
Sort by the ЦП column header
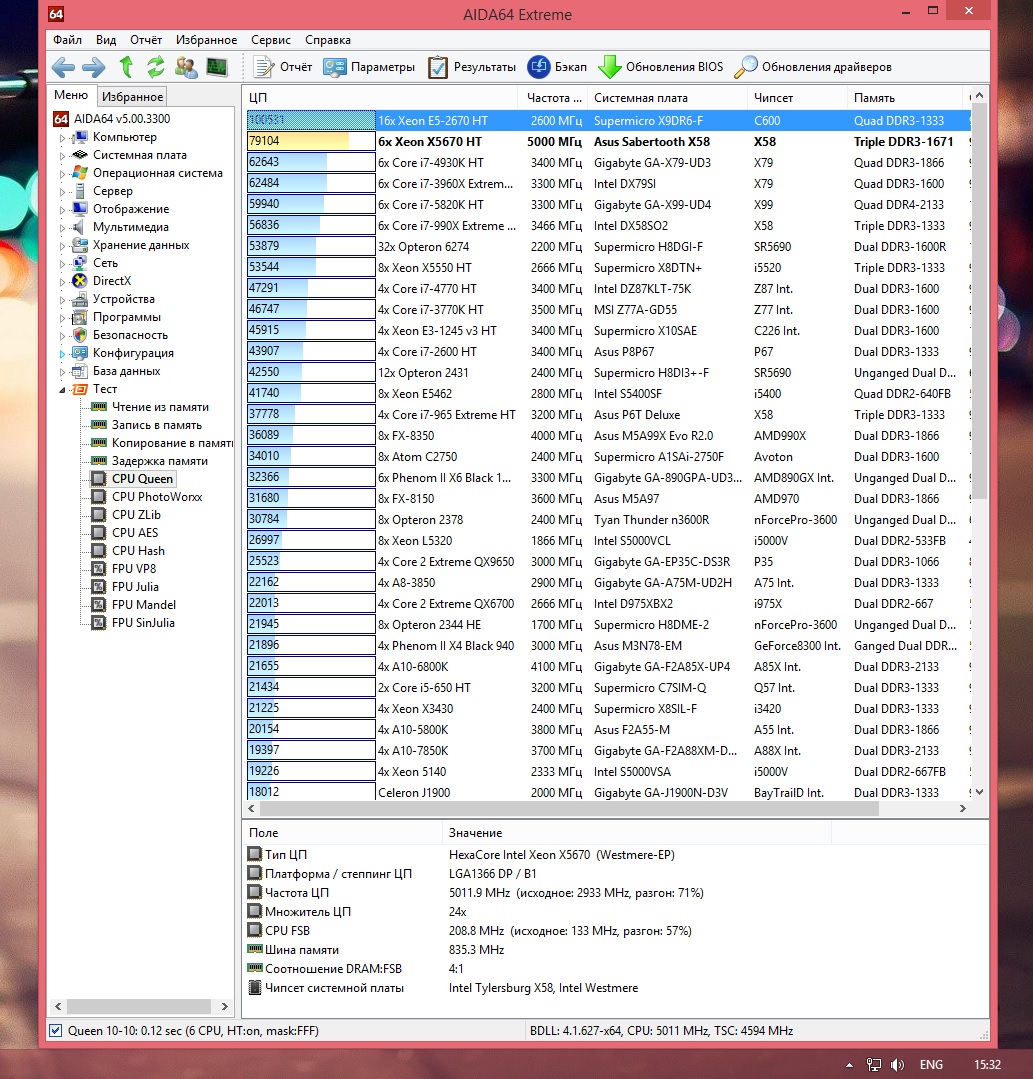380,98
